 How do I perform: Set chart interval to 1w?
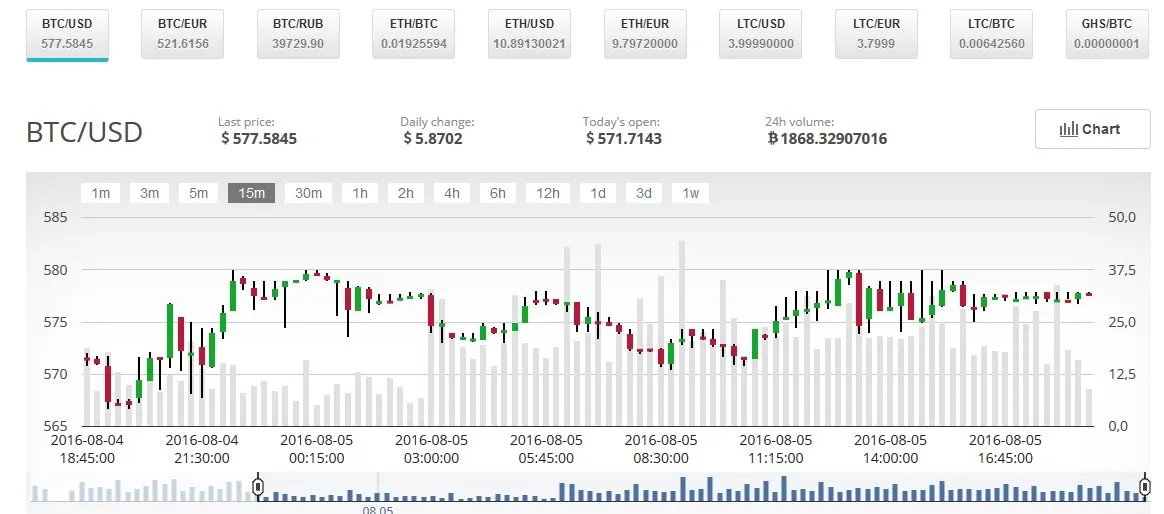pos(690,193)
